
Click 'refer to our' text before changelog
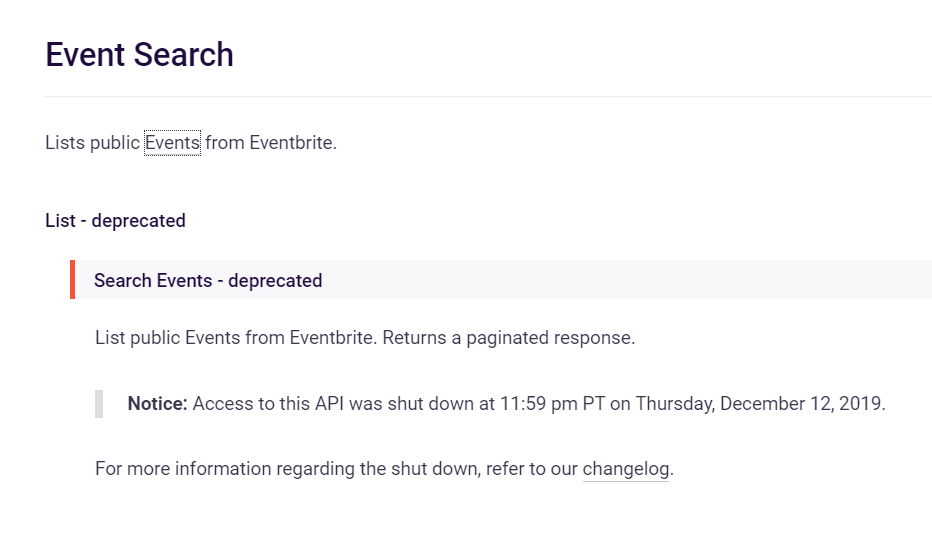532,469
